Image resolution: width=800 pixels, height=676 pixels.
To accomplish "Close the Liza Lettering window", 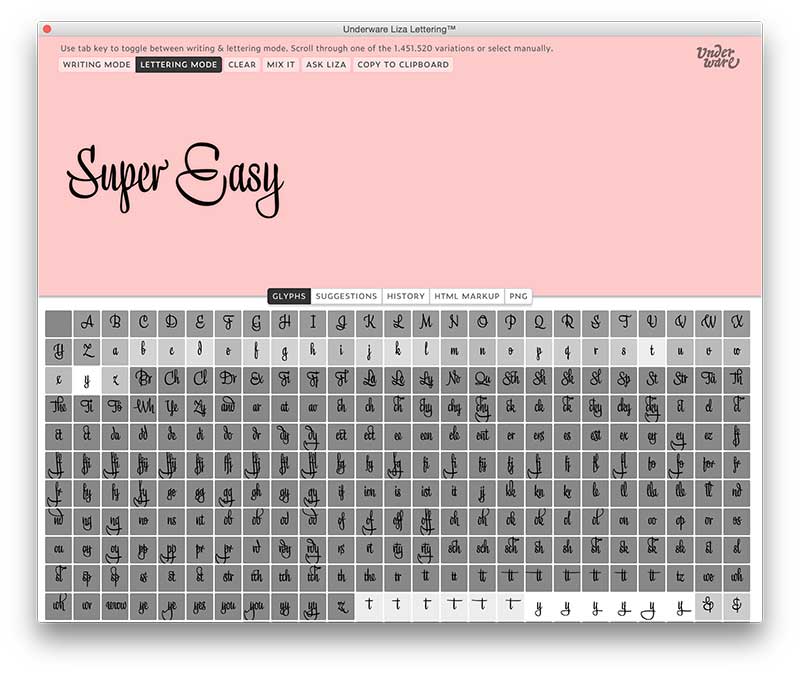I will [47, 29].
